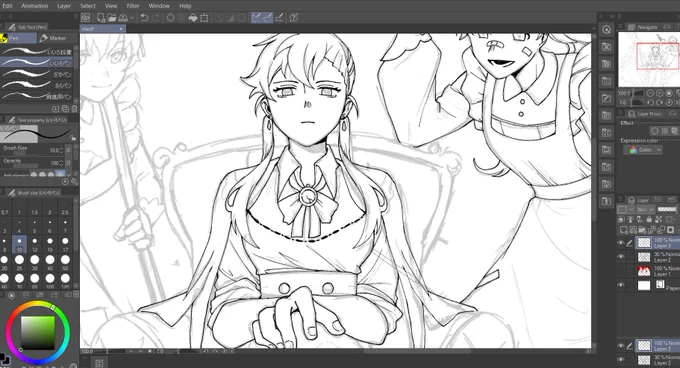Save the document using Save icon
Viewport: 680px width, 368px height.
click(123, 18)
